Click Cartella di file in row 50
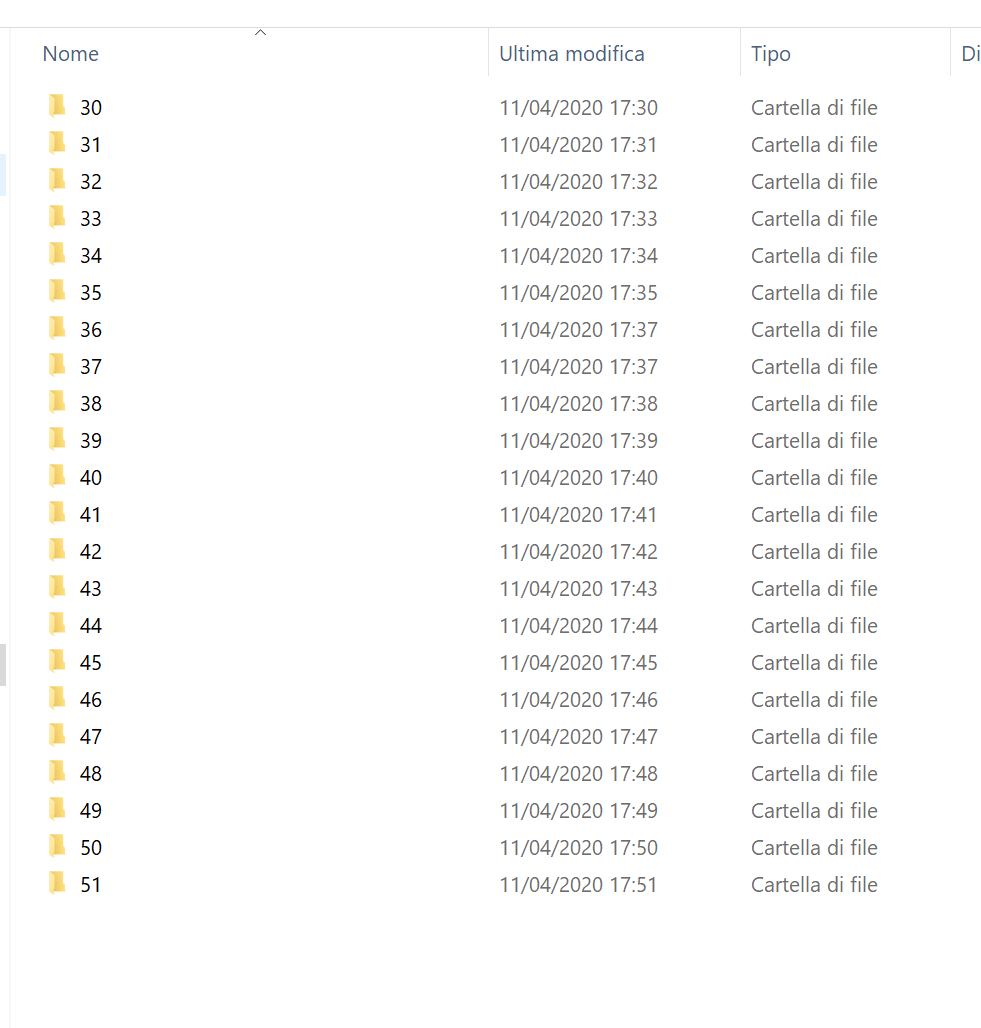Viewport: 981px width, 1028px height. [814, 848]
